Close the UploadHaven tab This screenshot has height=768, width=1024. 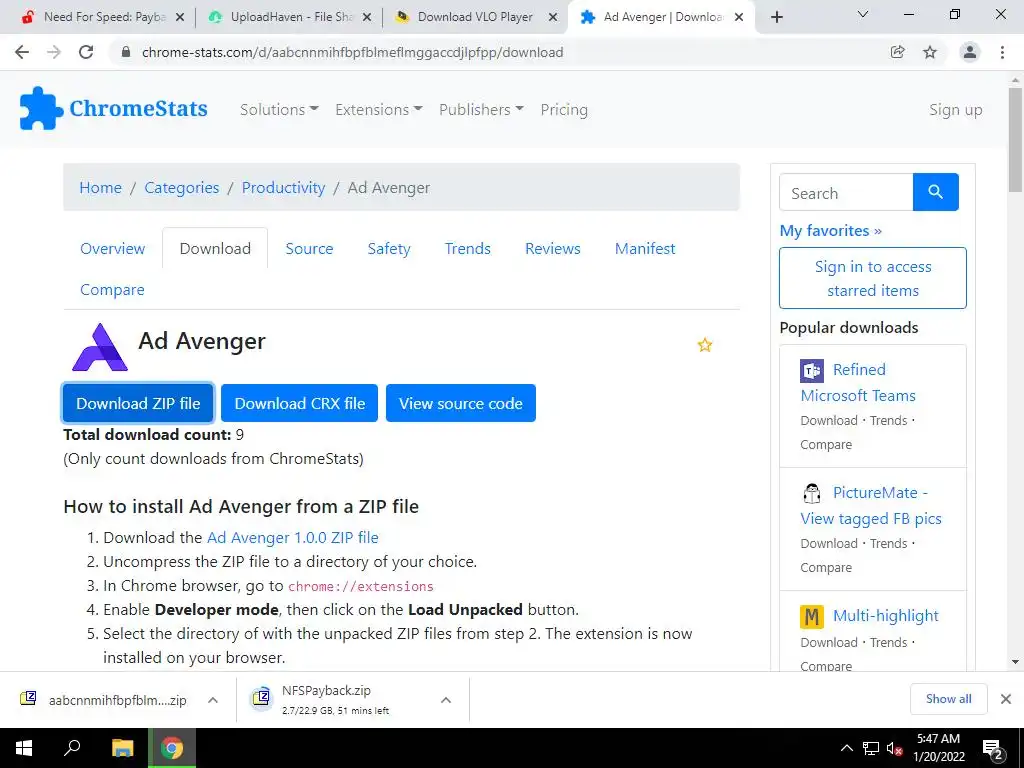point(367,18)
